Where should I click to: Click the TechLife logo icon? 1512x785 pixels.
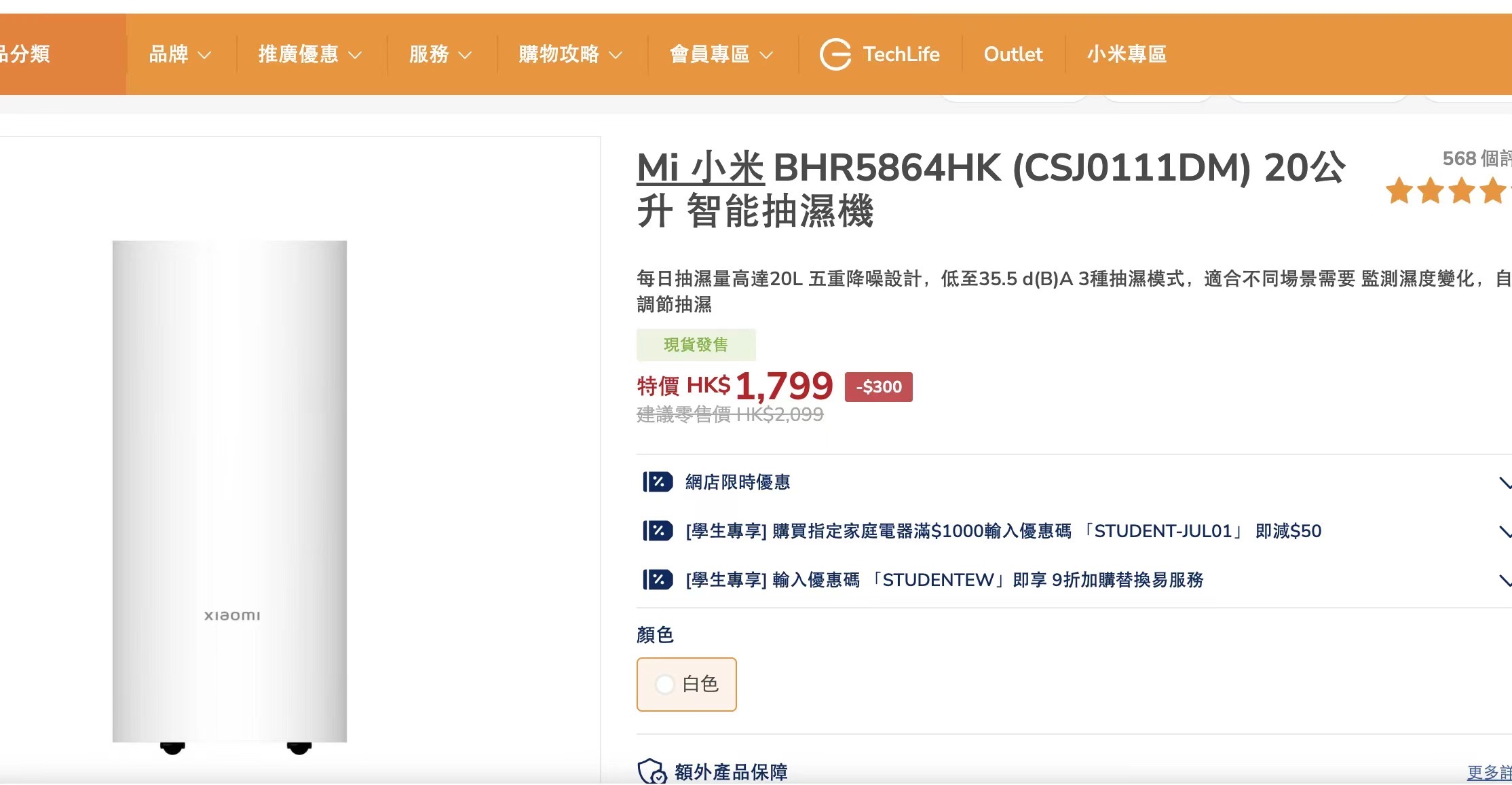(835, 54)
